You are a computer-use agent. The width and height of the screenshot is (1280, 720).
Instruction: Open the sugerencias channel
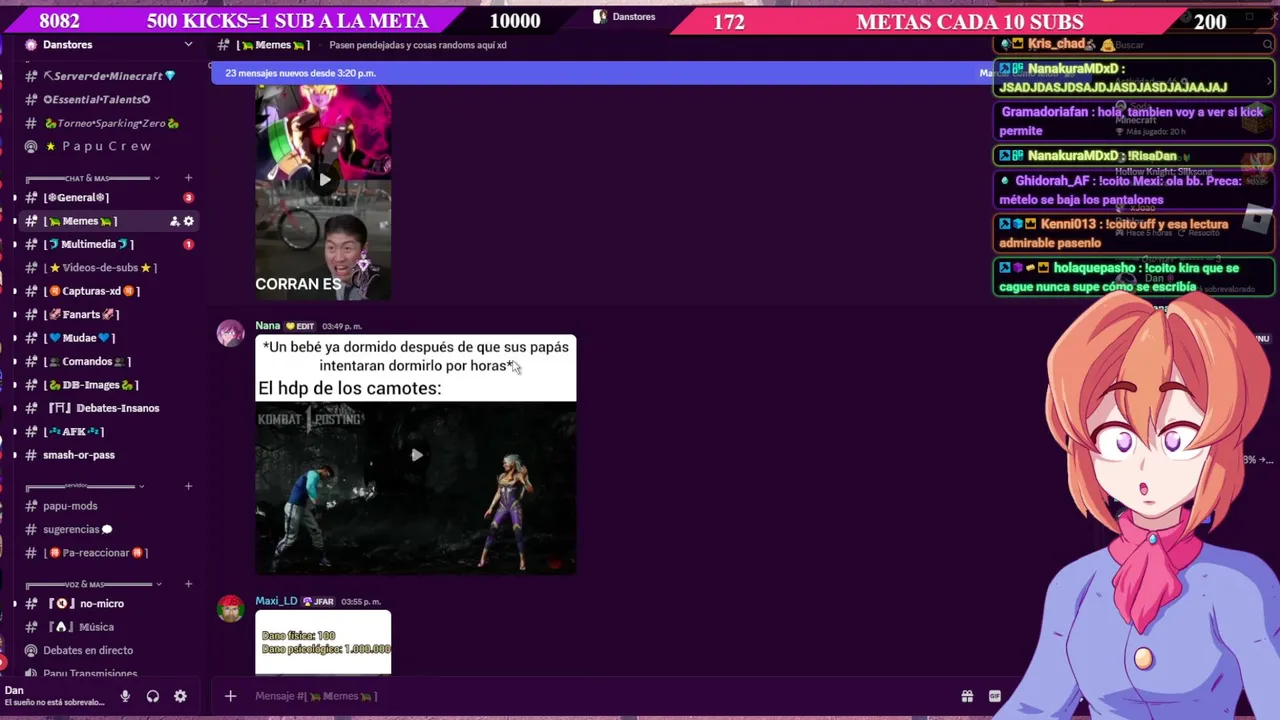pos(76,529)
